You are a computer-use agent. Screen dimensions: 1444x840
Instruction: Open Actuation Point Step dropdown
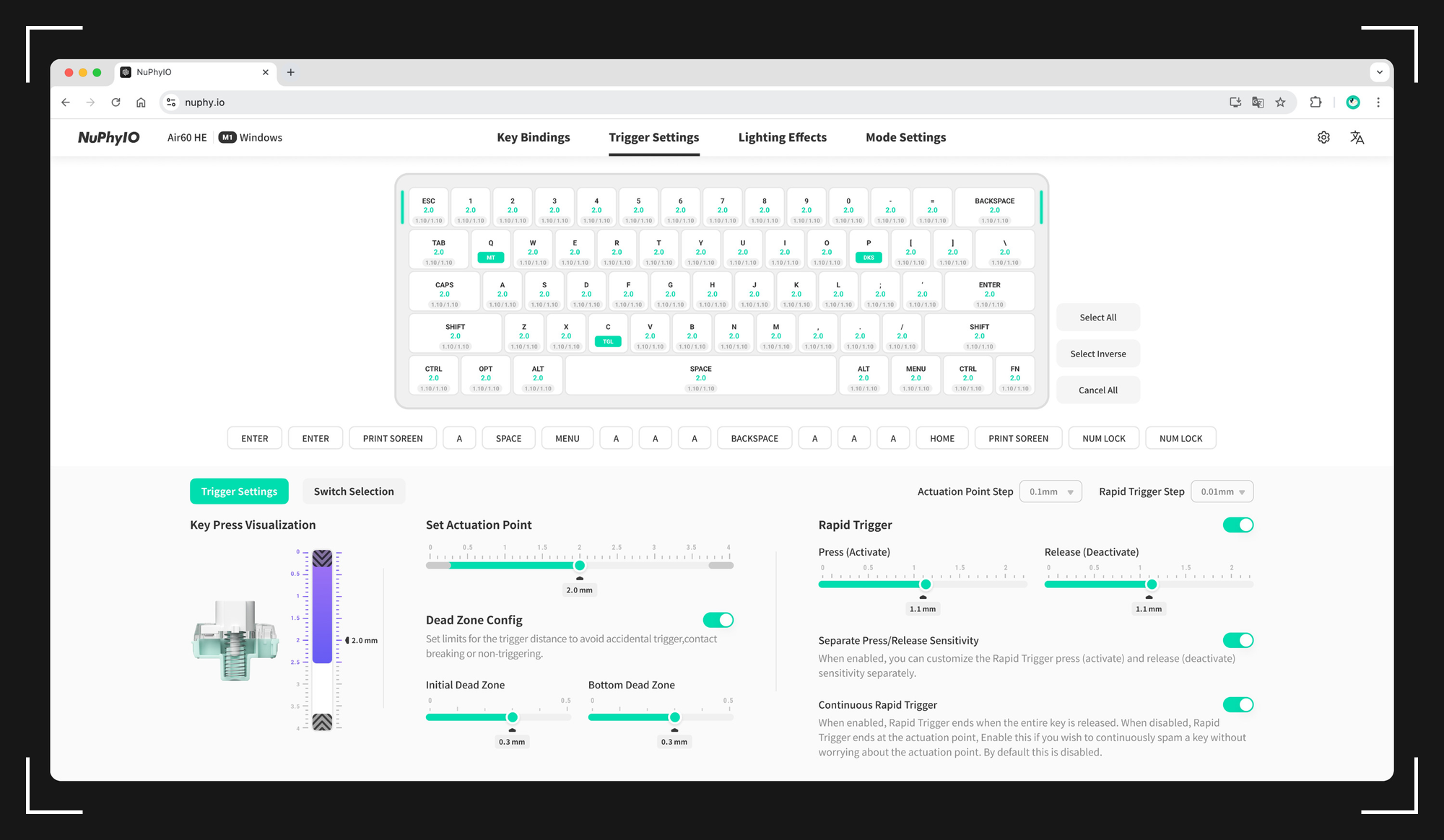[x=1051, y=491]
